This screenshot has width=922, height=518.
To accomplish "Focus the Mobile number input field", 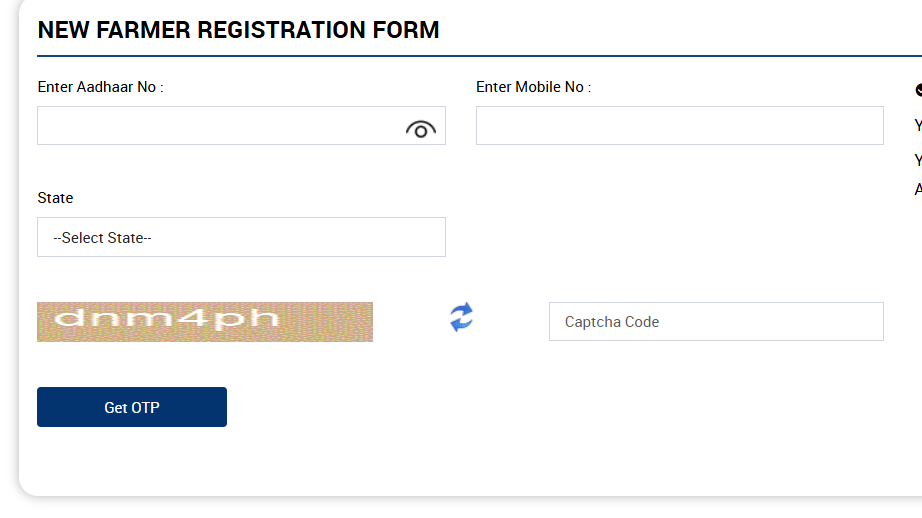I will tap(679, 126).
